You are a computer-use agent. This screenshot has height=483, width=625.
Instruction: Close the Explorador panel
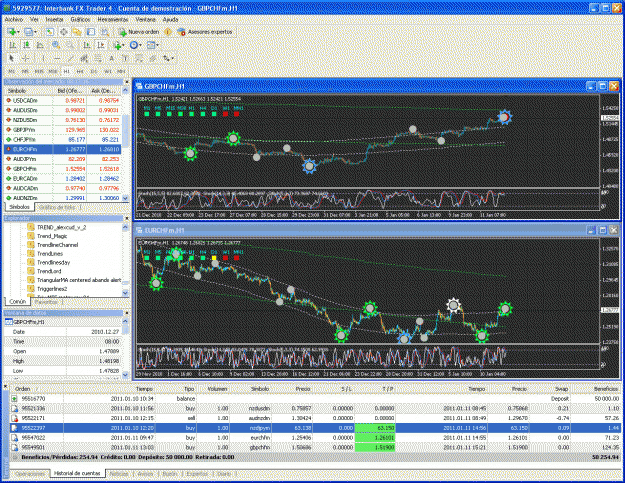coord(127,218)
